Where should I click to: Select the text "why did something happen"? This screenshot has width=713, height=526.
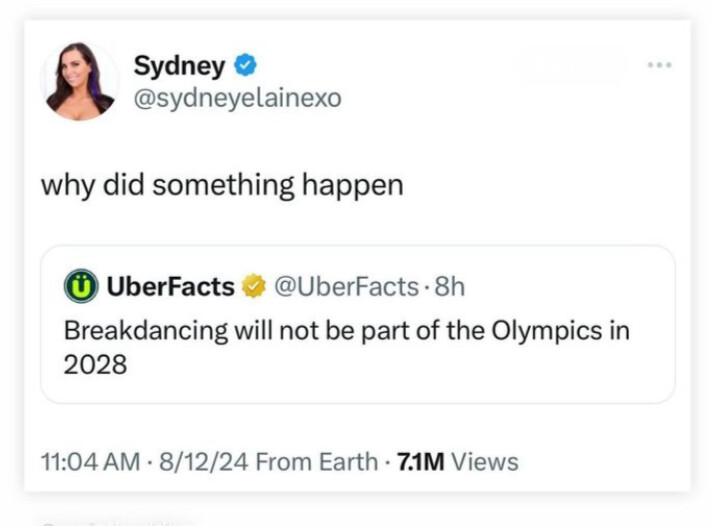coord(221,185)
